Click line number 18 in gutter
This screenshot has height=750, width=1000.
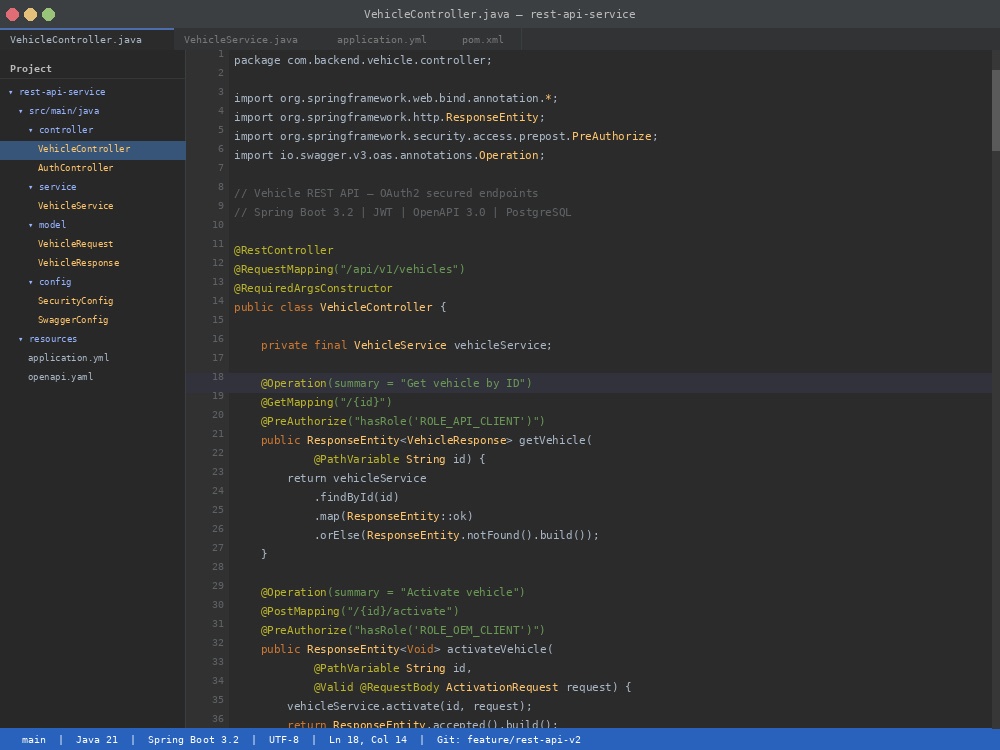[x=218, y=377]
